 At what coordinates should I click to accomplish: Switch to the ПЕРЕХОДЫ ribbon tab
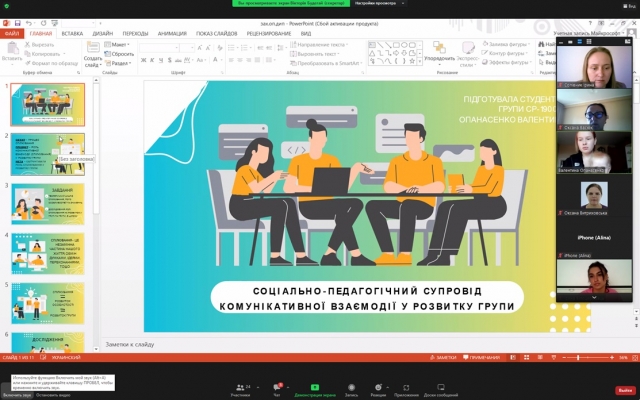point(135,33)
